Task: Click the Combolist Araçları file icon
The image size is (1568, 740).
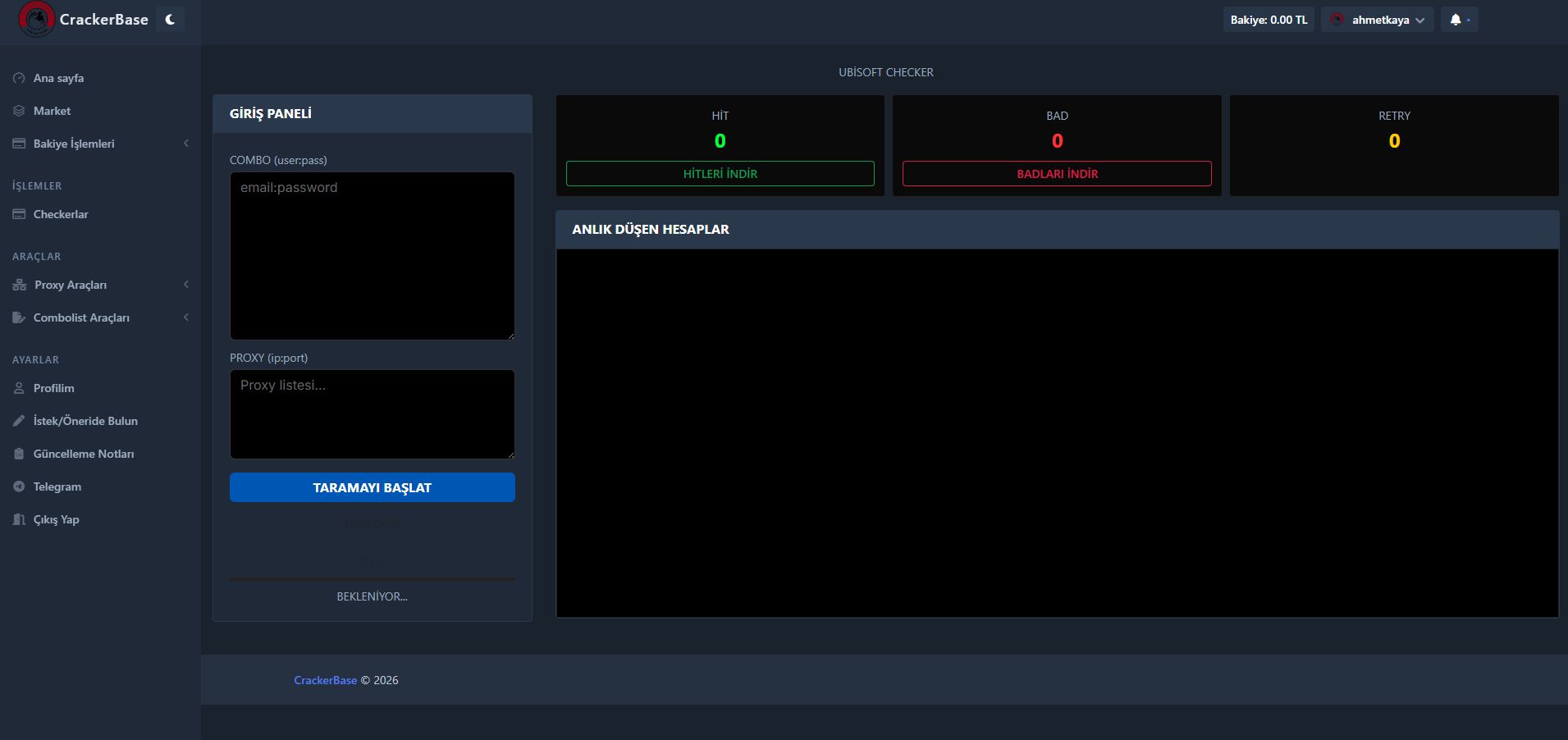Action: point(19,317)
